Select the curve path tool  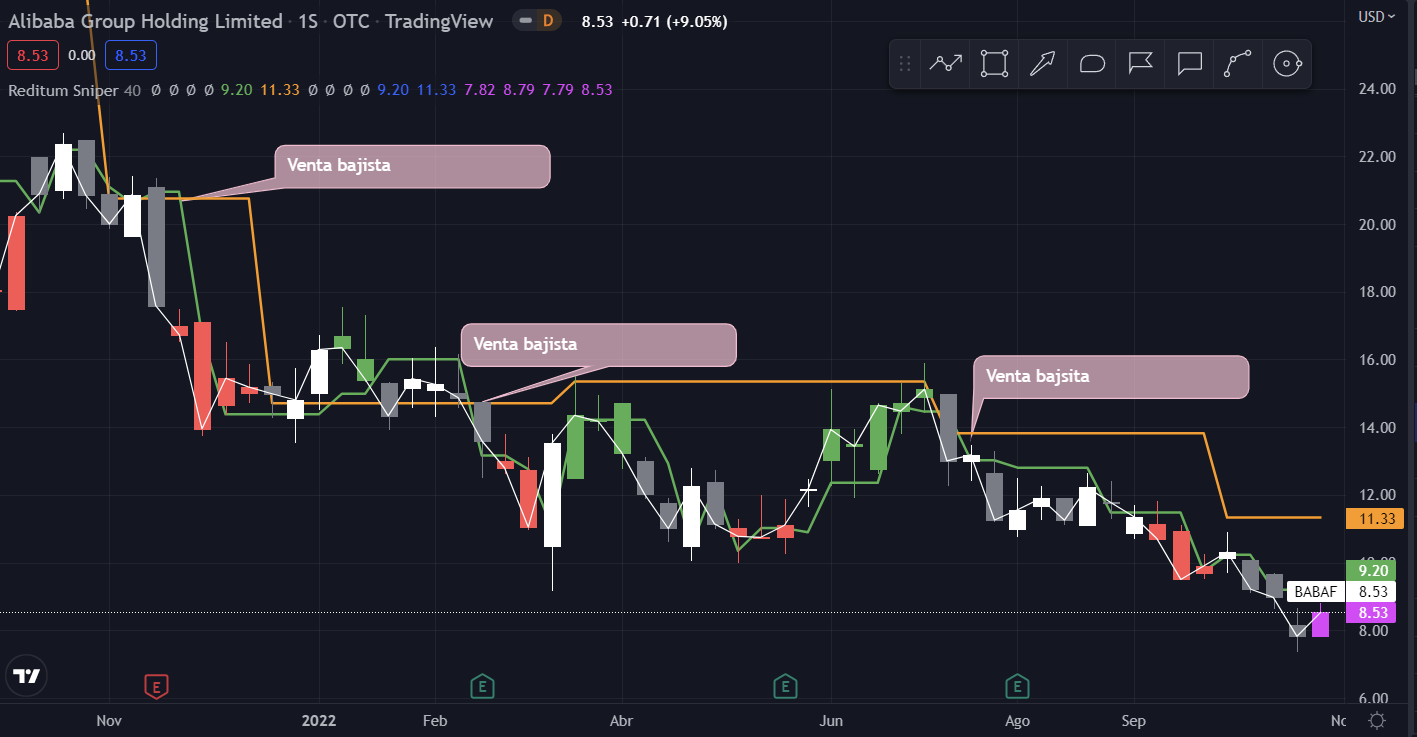pos(1238,64)
